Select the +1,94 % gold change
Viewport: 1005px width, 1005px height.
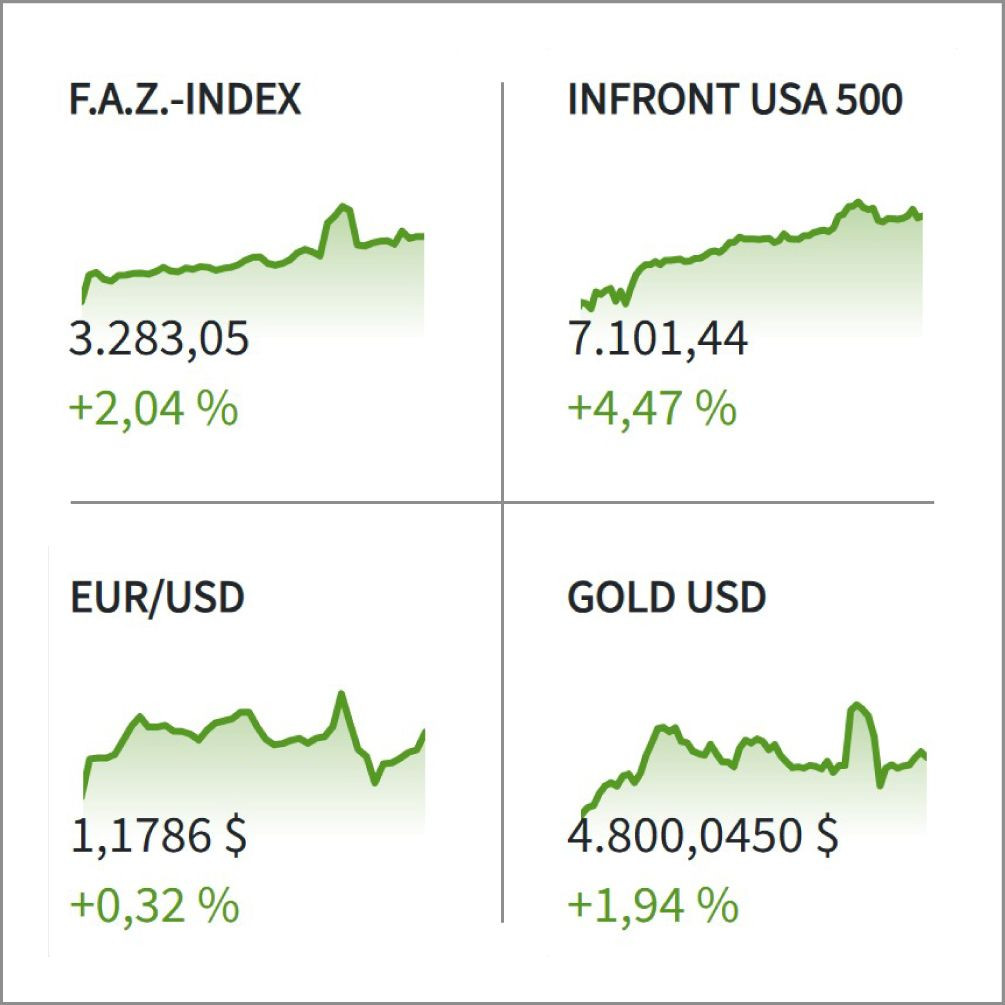[x=652, y=906]
